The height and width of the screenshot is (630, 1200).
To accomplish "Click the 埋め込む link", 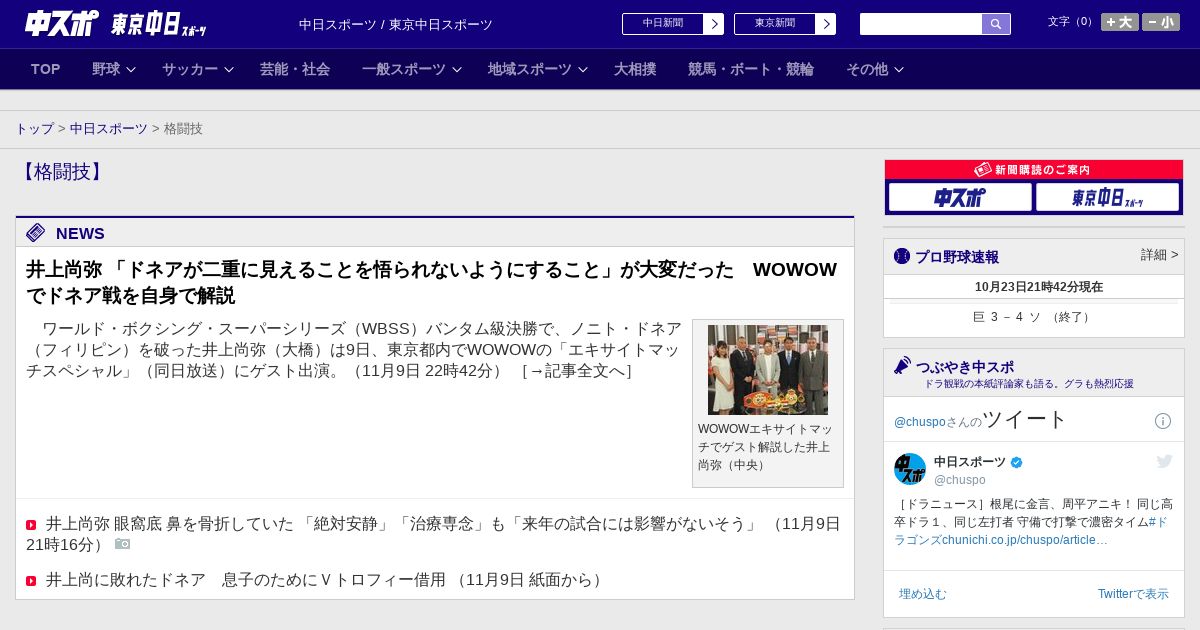I will (x=922, y=594).
